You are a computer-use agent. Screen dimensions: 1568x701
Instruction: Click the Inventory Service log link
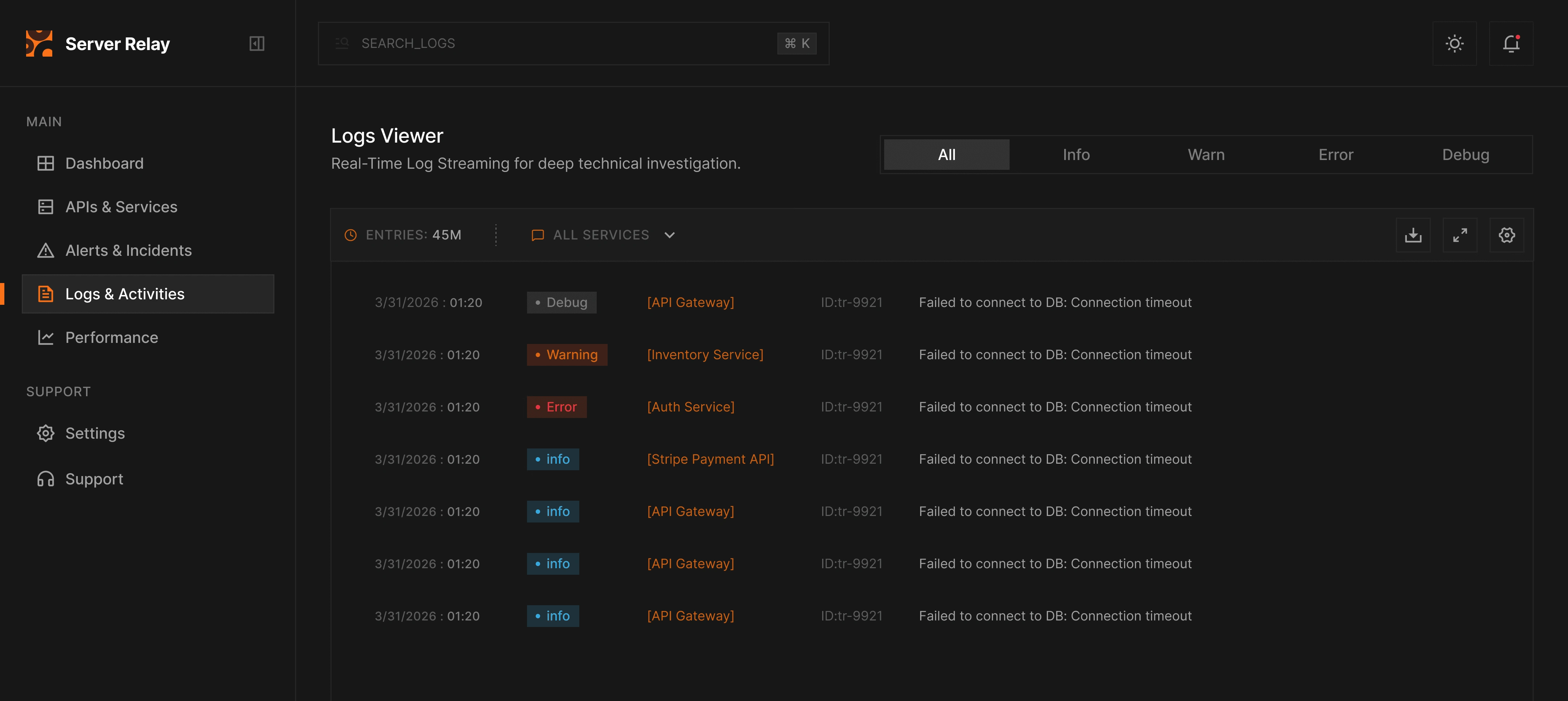coord(705,355)
